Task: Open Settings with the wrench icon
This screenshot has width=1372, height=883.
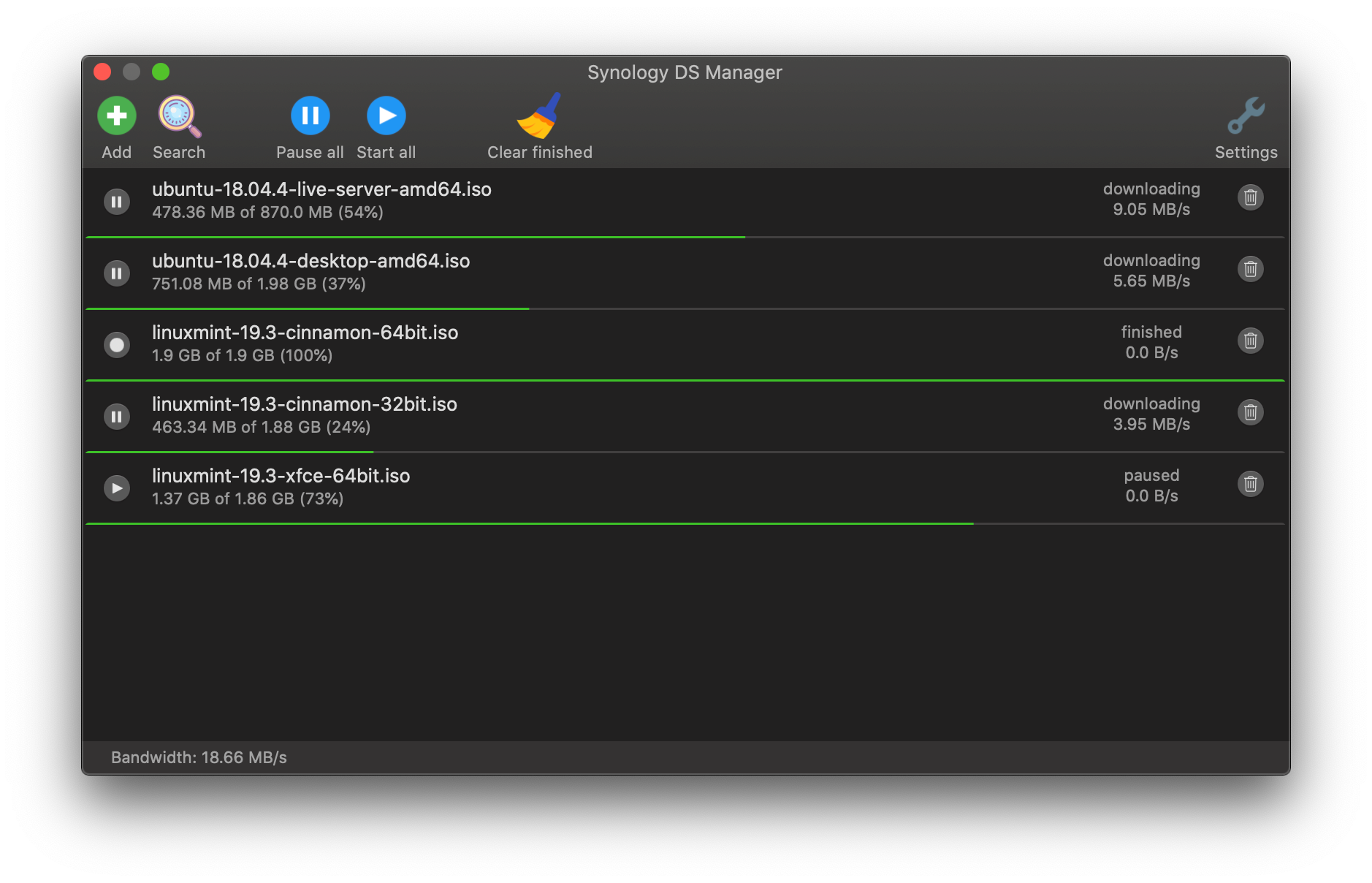Action: point(1246,115)
